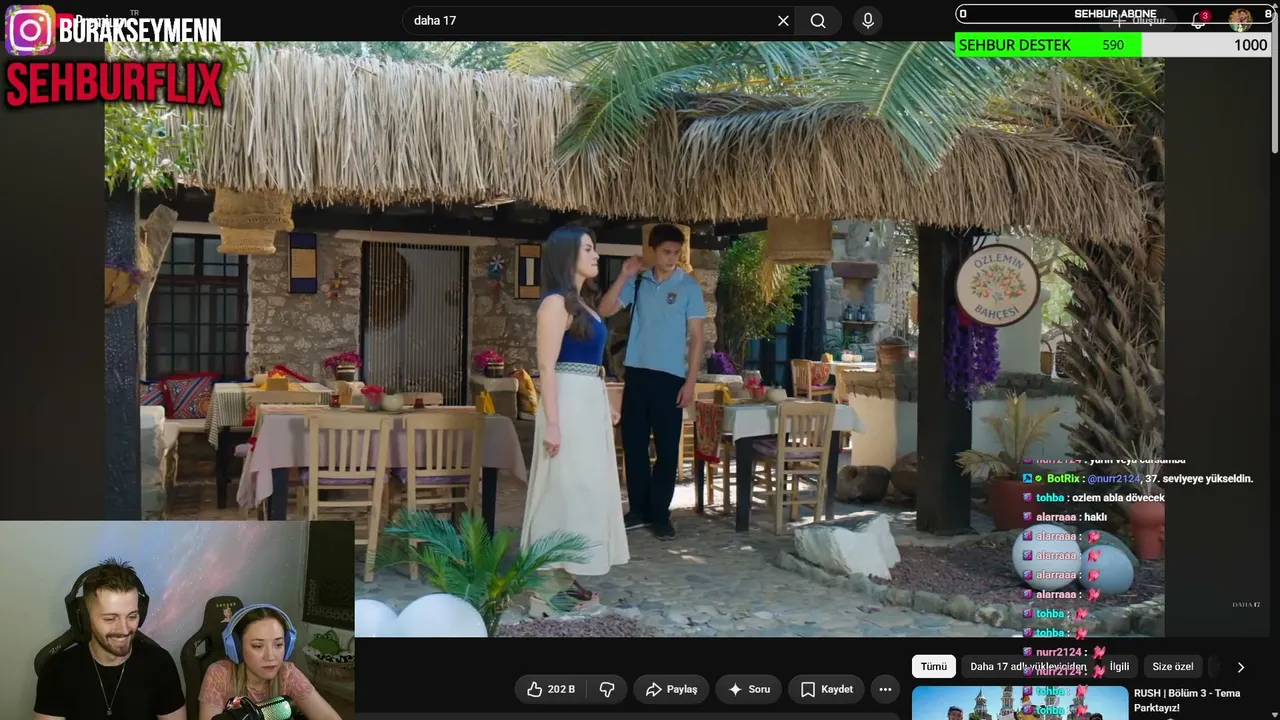Open more actions three-dot menu

coord(885,689)
